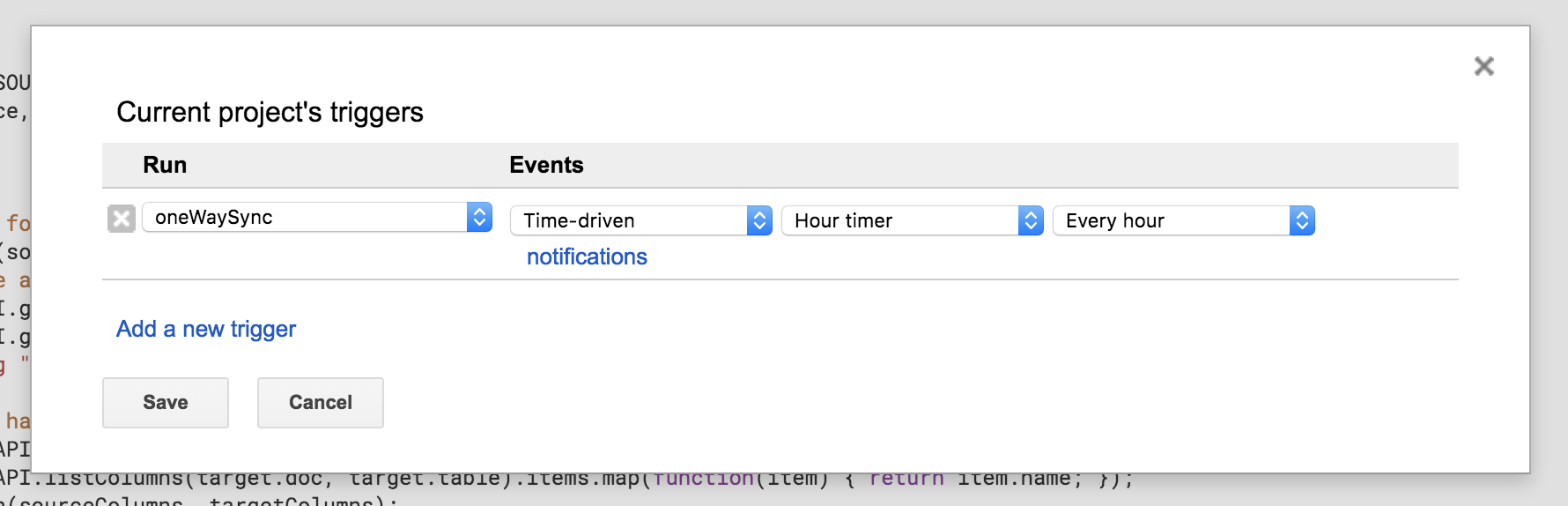The height and width of the screenshot is (506, 1568).
Task: Open the oneWaySync function dropdown
Action: tap(308, 217)
